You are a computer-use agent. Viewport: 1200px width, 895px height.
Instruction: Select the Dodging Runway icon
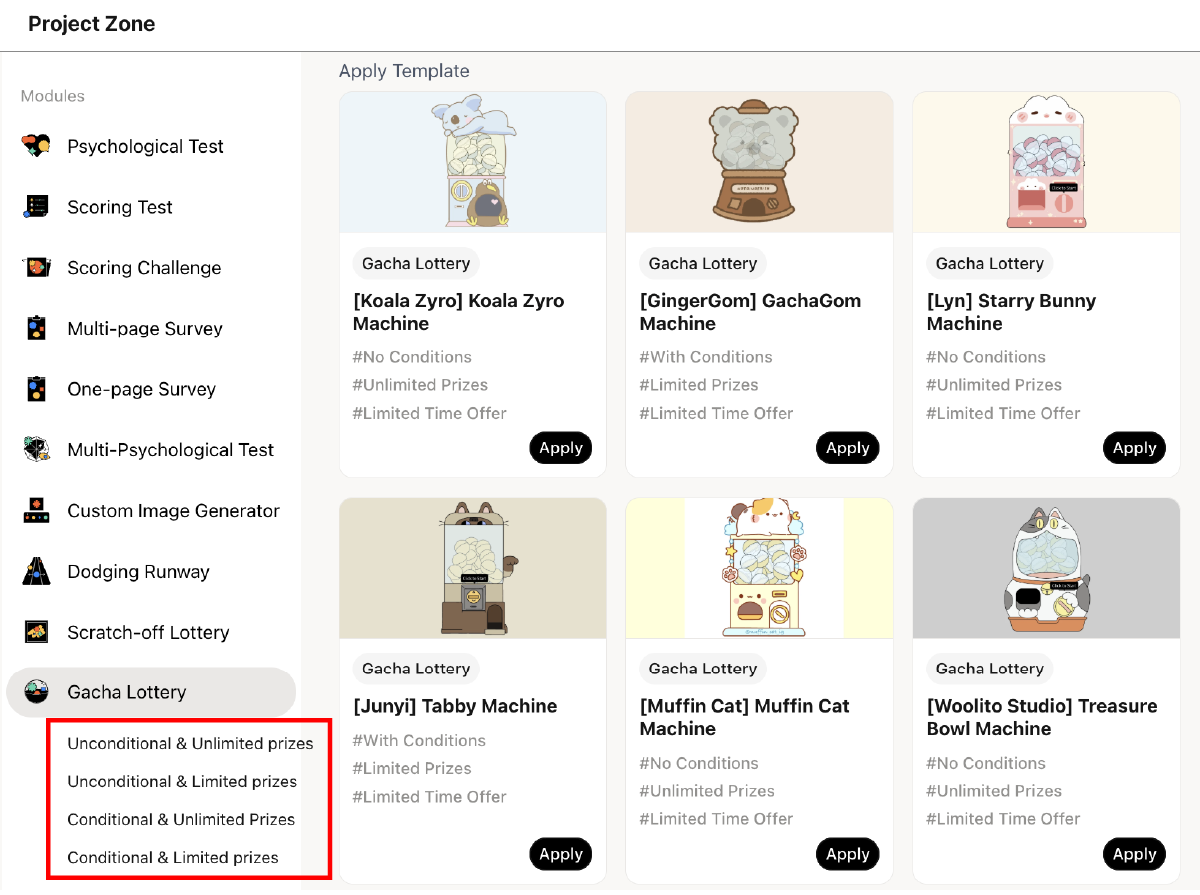point(36,572)
